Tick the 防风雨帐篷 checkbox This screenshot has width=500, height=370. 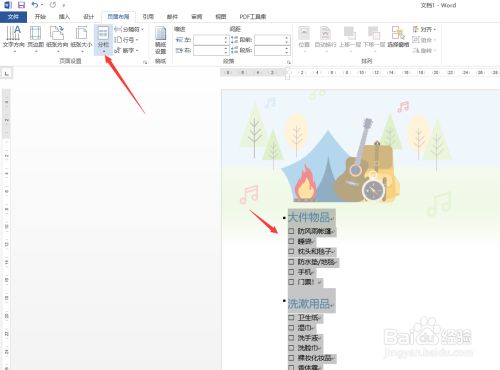click(x=291, y=231)
